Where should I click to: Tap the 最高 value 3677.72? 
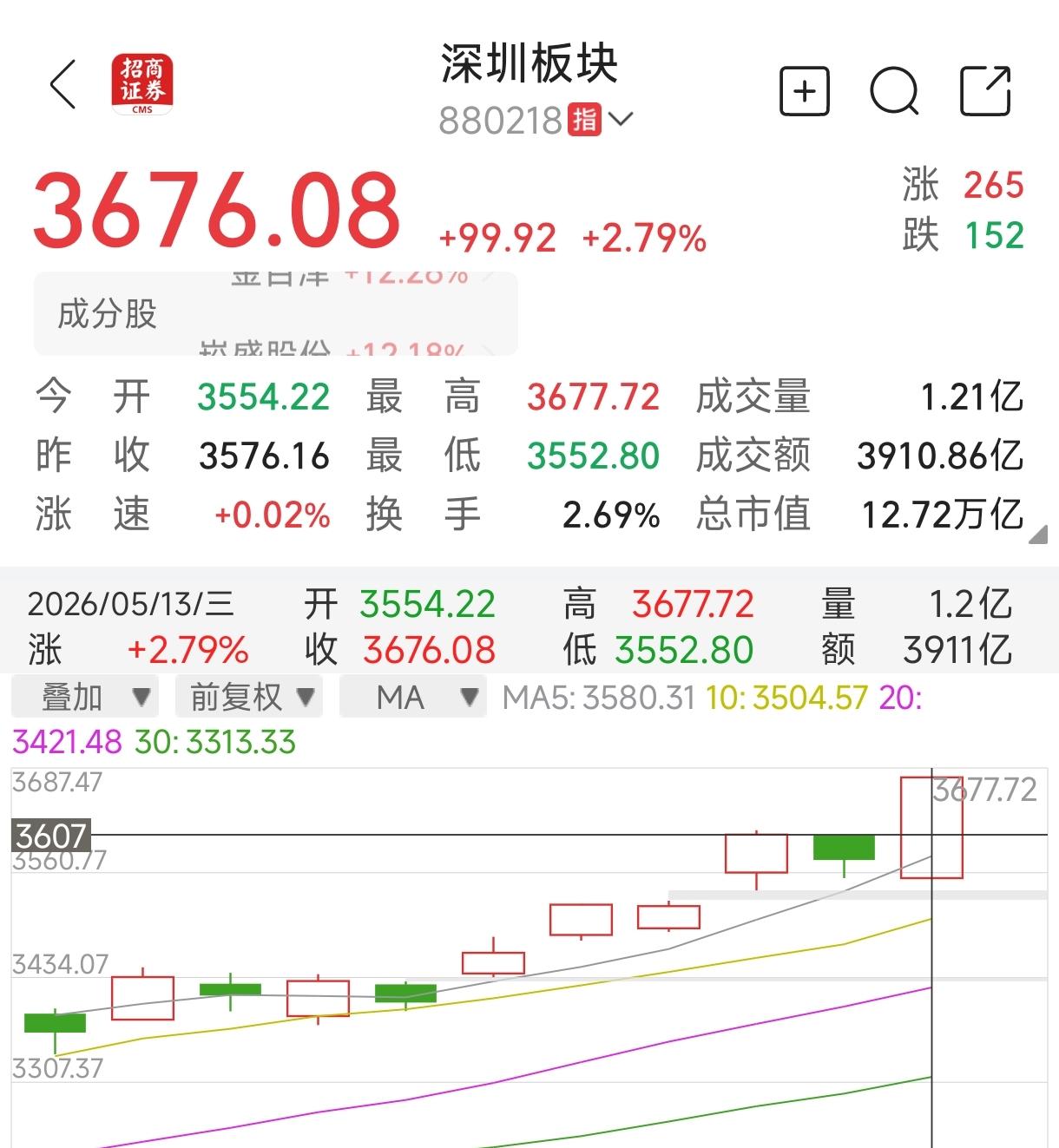594,397
